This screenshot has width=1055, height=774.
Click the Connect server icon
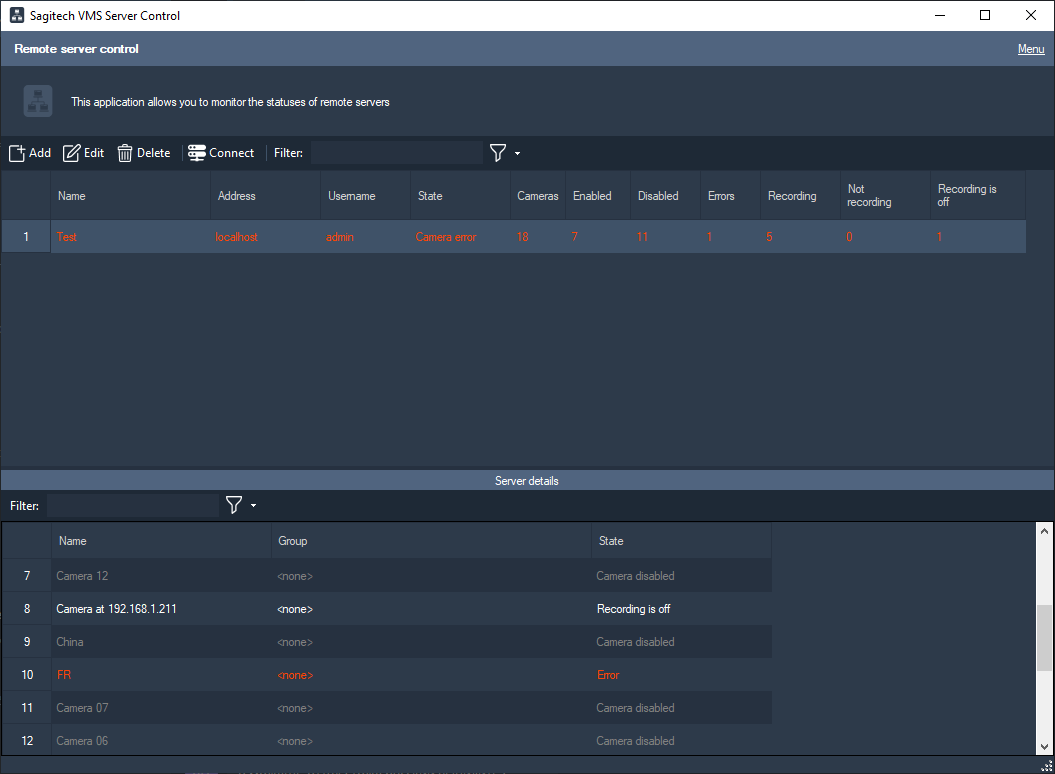[197, 153]
